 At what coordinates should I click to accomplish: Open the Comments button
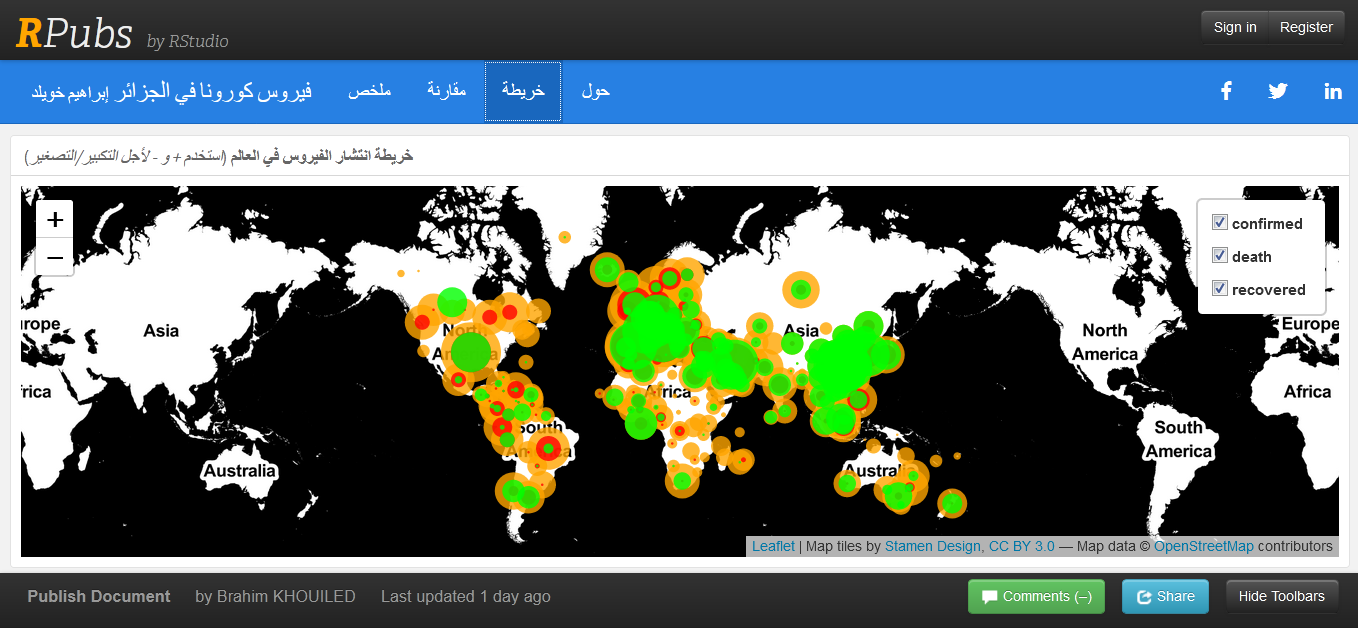(1036, 597)
